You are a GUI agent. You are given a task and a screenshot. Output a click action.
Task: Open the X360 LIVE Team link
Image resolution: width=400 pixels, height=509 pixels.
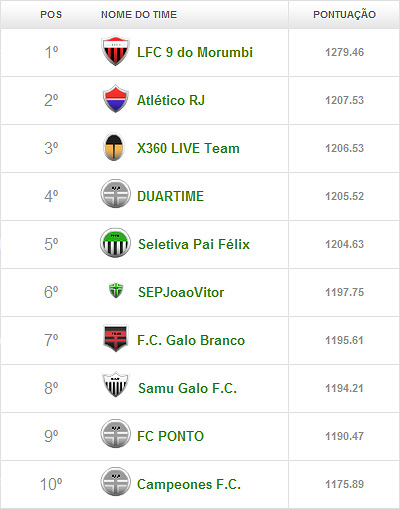point(188,148)
